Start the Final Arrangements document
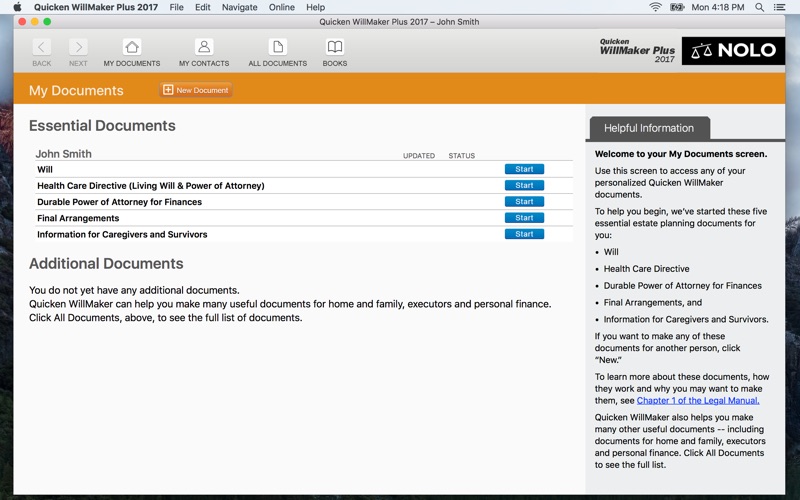The width and height of the screenshot is (800, 500). (x=524, y=218)
